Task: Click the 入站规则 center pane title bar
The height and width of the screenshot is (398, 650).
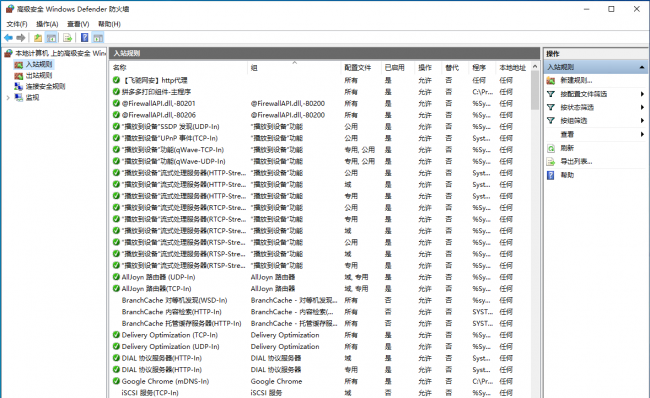Action: (324, 53)
